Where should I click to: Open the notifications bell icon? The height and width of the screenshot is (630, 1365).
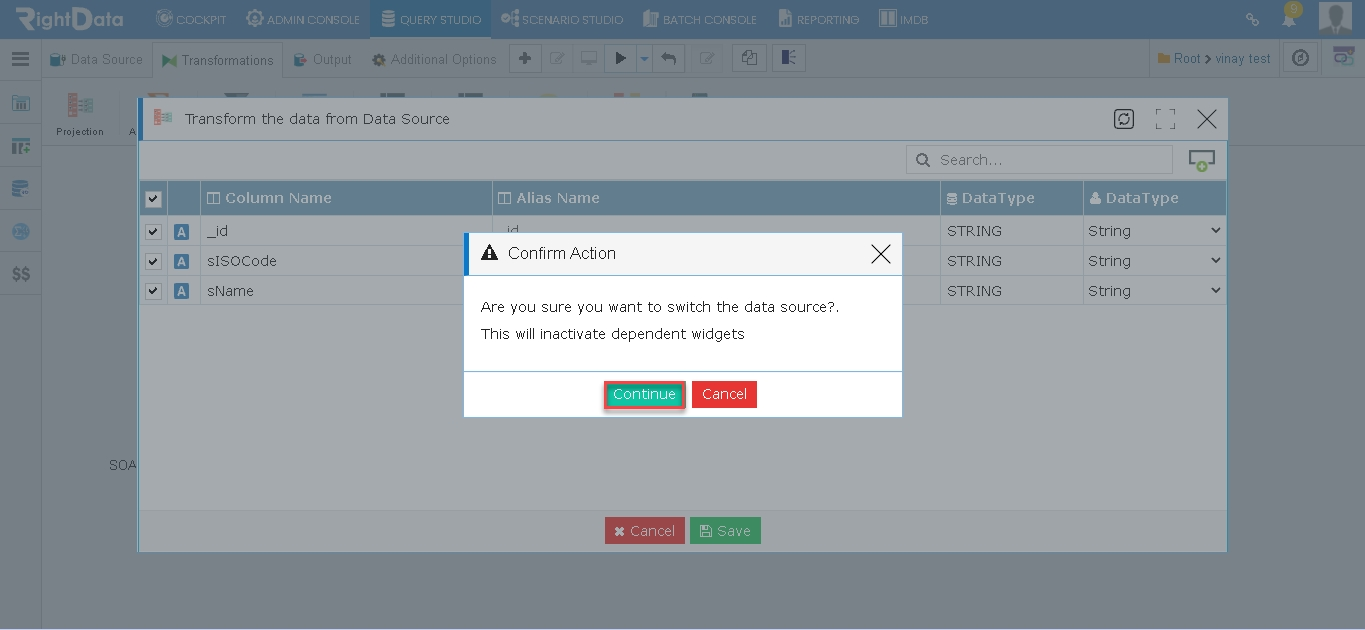[x=1290, y=18]
